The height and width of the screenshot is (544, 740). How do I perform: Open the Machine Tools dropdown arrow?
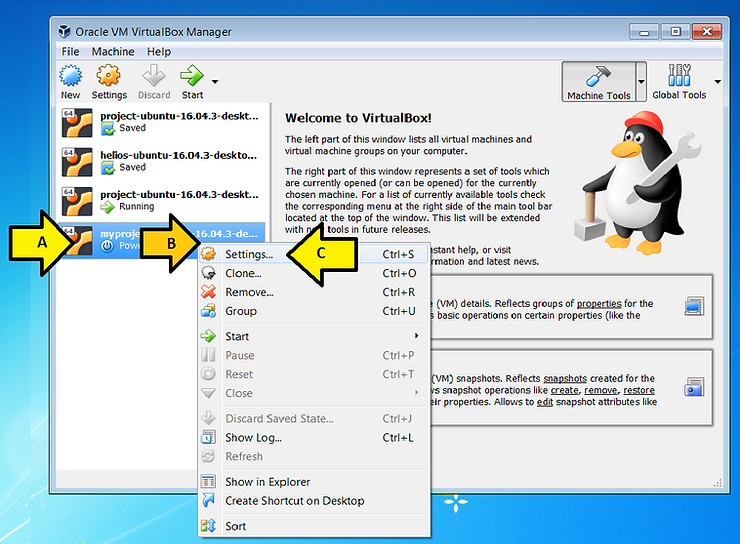click(x=641, y=82)
